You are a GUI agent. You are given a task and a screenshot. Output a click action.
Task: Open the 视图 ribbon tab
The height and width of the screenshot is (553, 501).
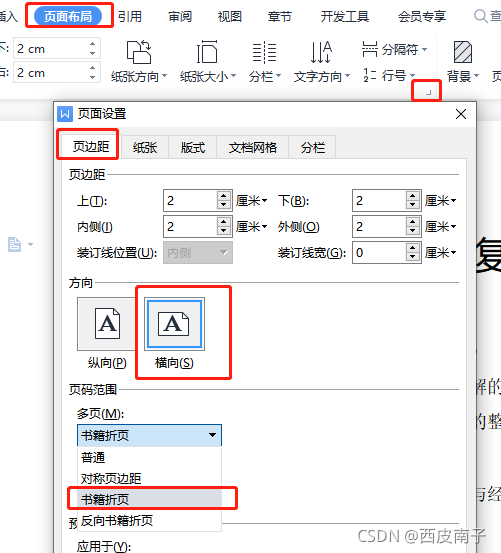230,16
